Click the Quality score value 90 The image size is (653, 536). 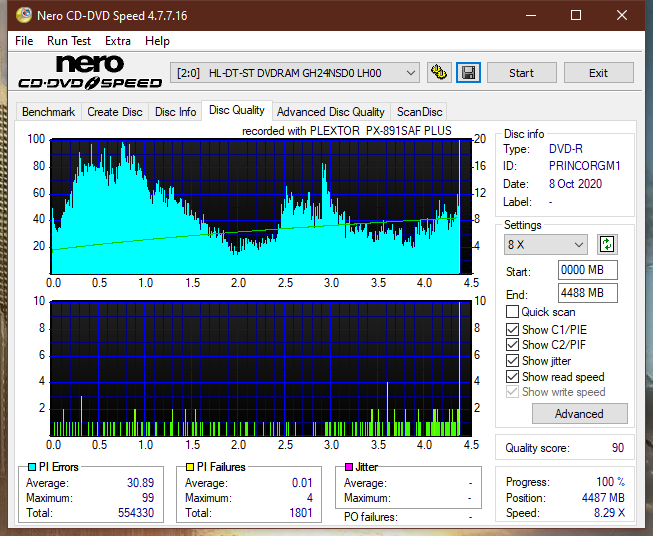(x=618, y=448)
